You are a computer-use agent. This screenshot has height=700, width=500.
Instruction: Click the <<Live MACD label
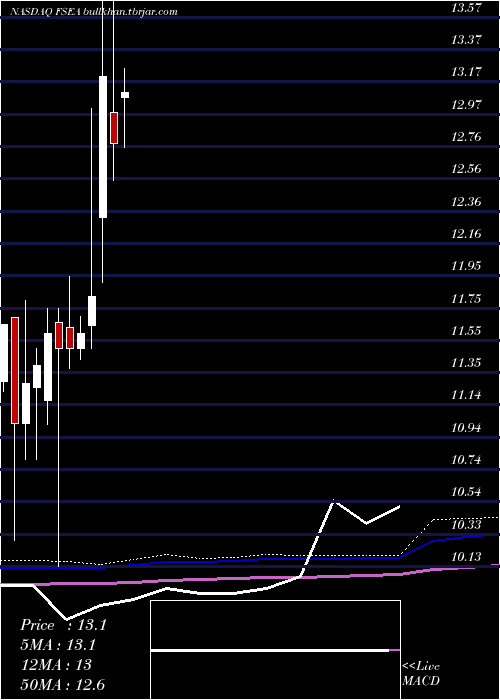421,673
